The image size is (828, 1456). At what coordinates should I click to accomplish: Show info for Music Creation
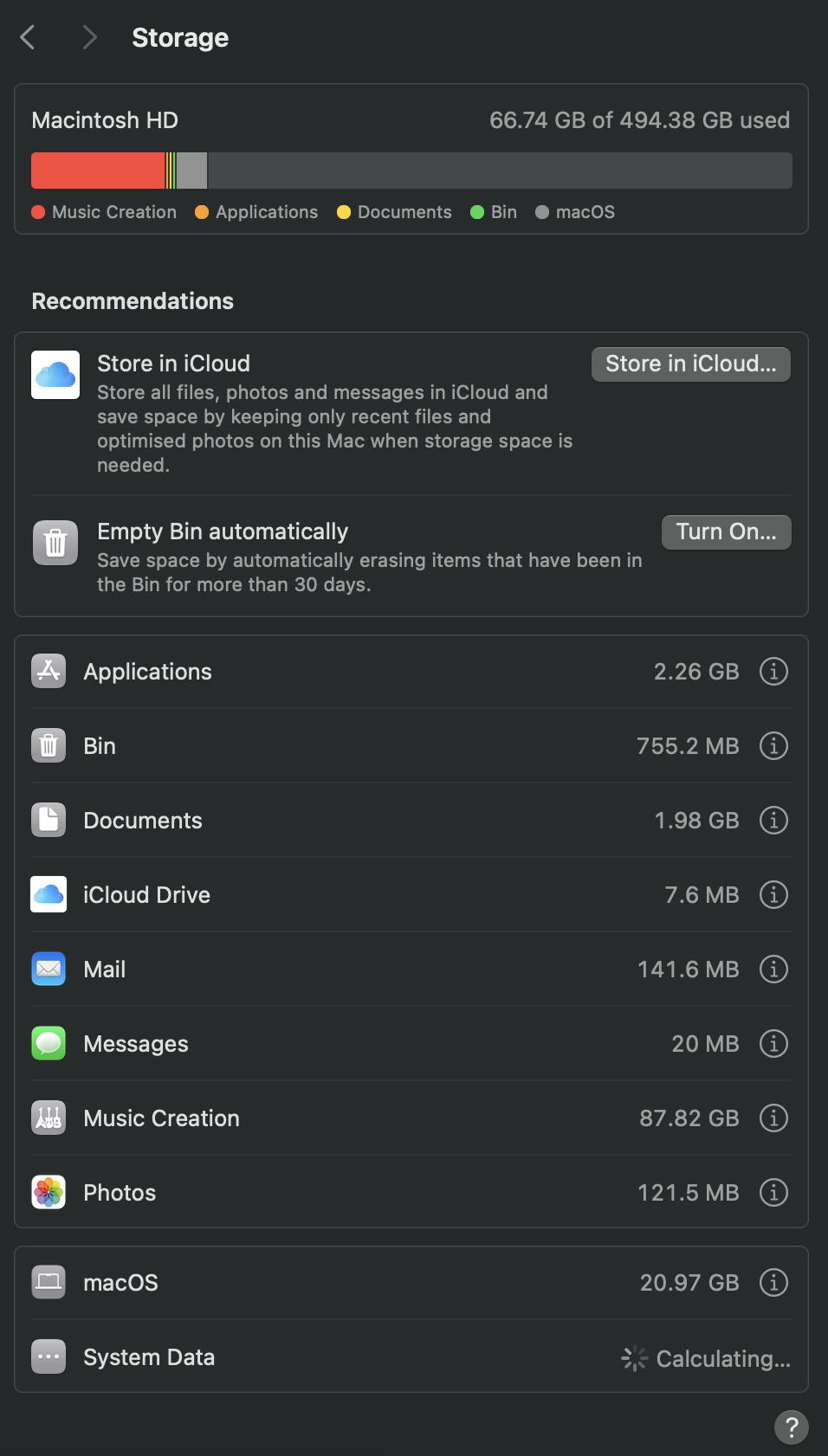[x=773, y=1118]
